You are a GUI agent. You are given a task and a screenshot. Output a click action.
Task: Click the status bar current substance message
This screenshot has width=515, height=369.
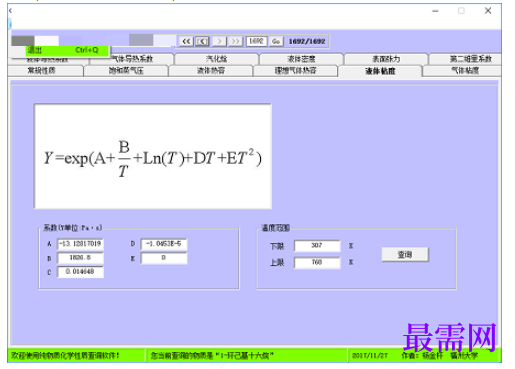(x=212, y=356)
